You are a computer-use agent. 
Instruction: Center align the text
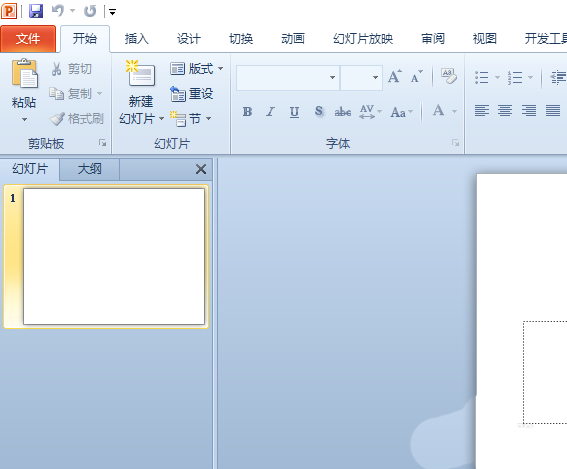(x=505, y=110)
